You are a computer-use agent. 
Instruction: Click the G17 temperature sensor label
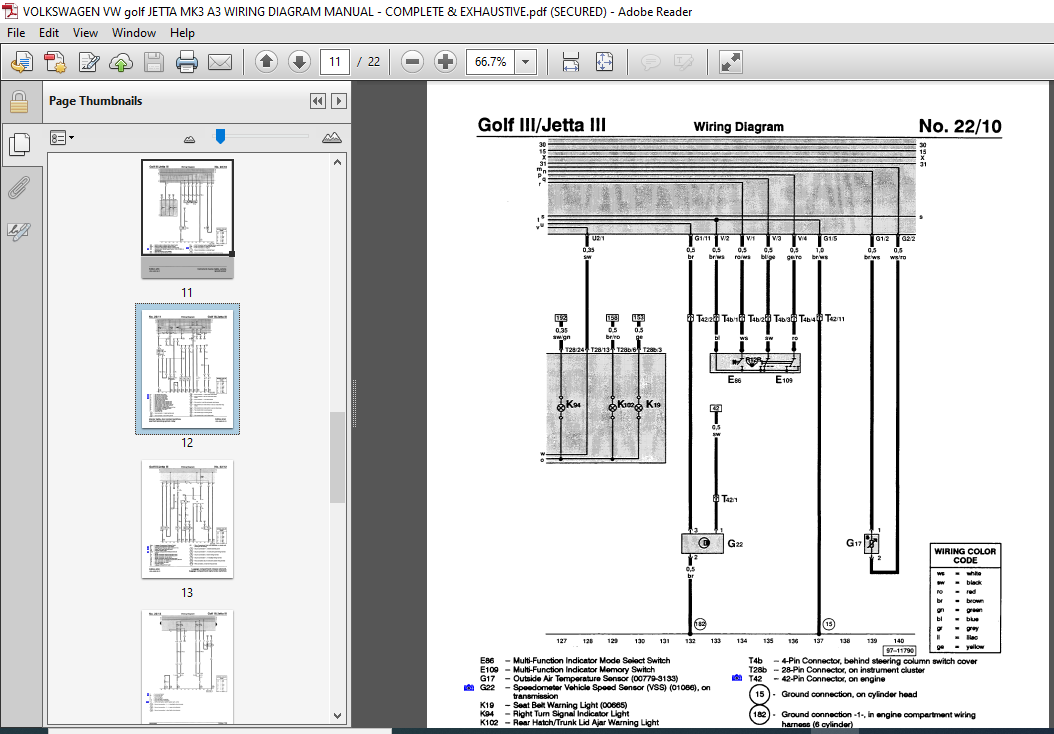coord(854,542)
